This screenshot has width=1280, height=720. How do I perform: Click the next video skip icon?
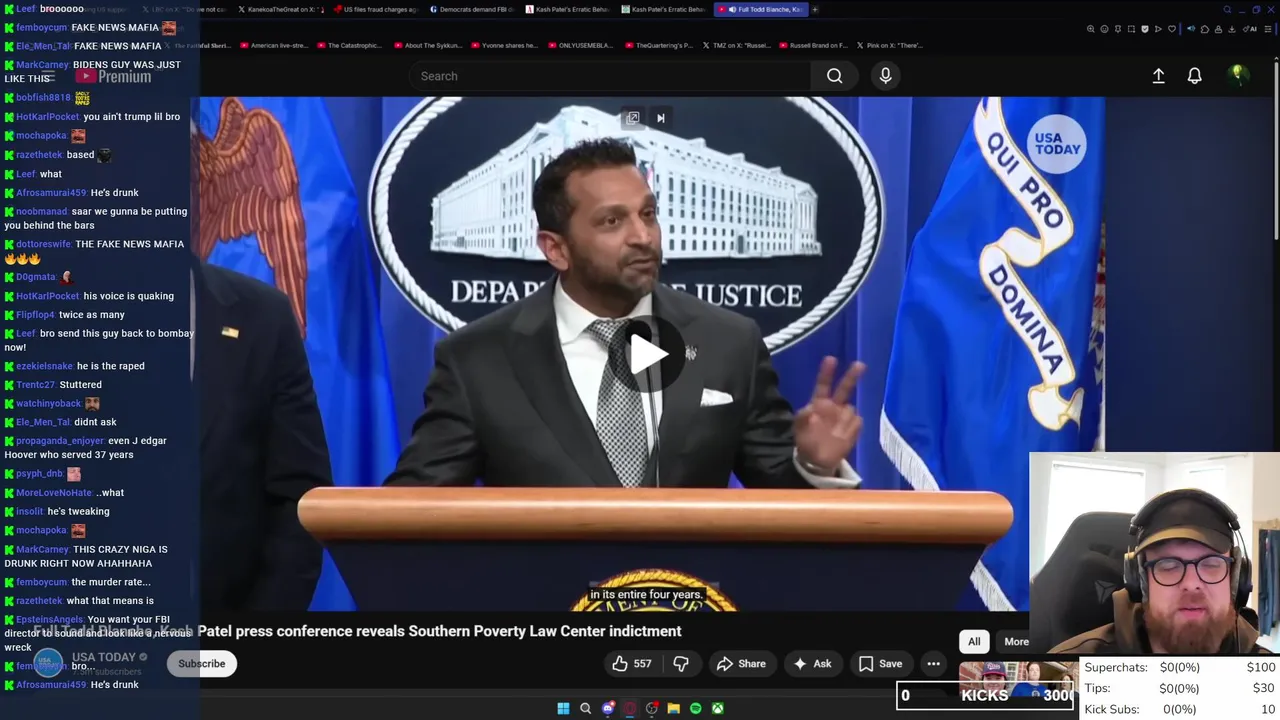coord(660,118)
